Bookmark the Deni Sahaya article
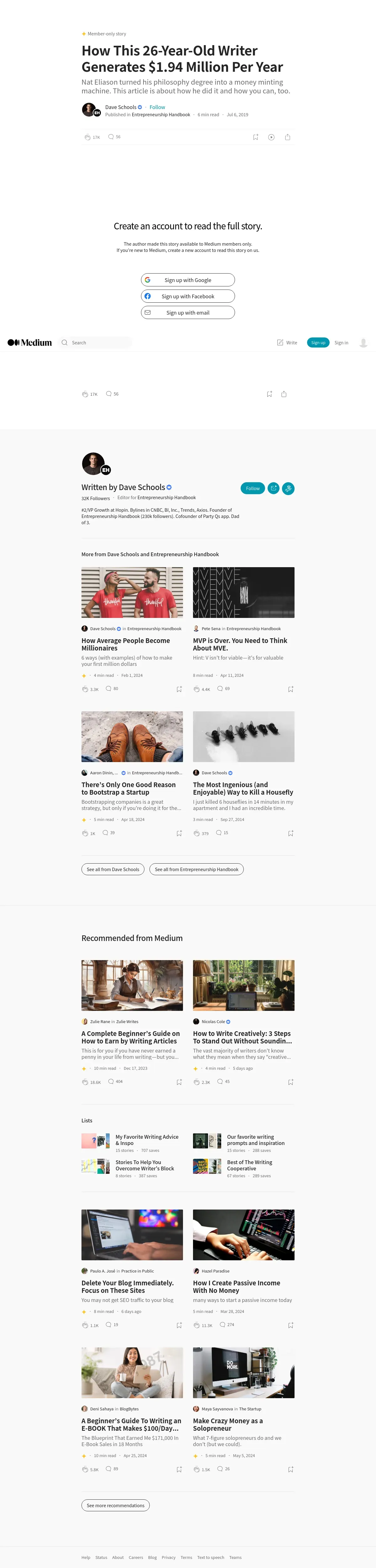 (179, 1469)
